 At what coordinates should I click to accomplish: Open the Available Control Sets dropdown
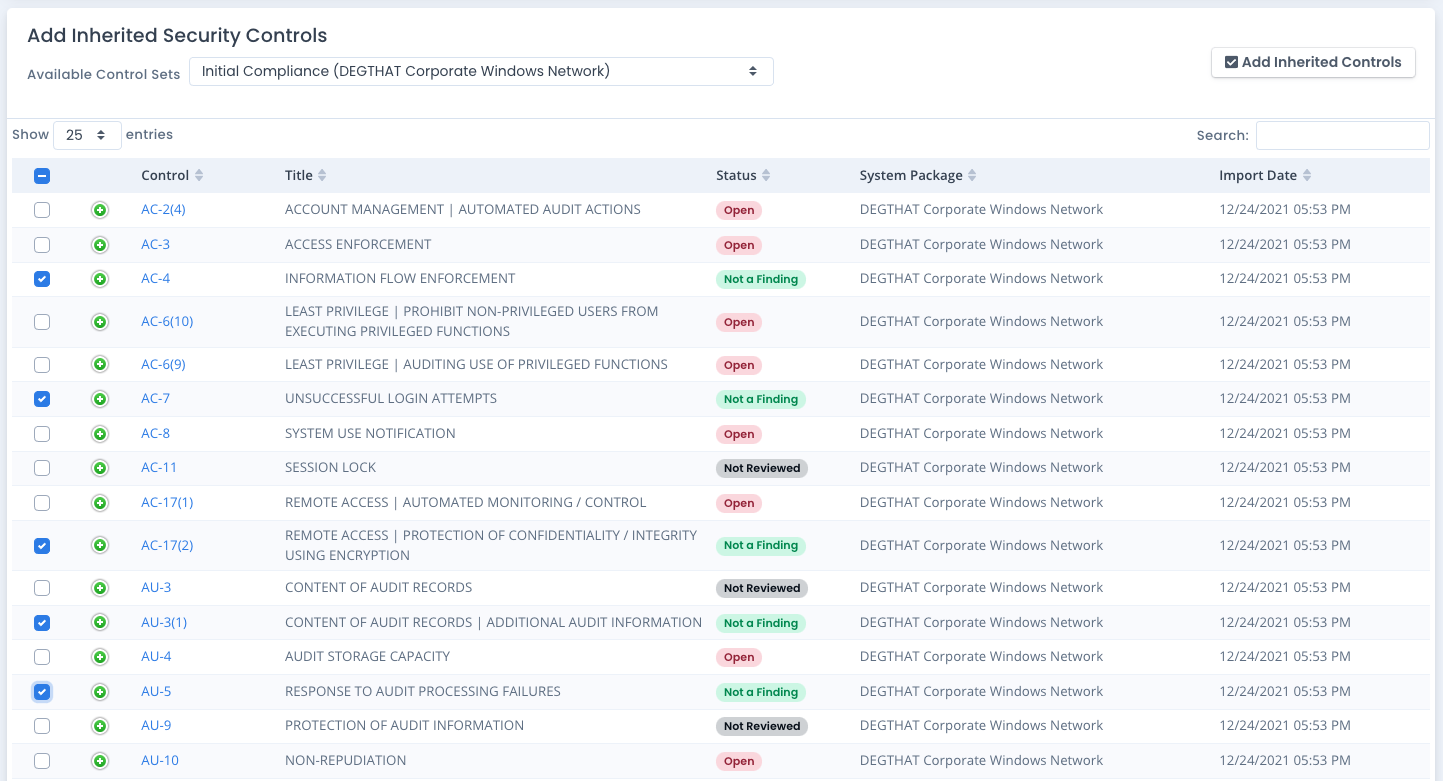pyautogui.click(x=481, y=71)
